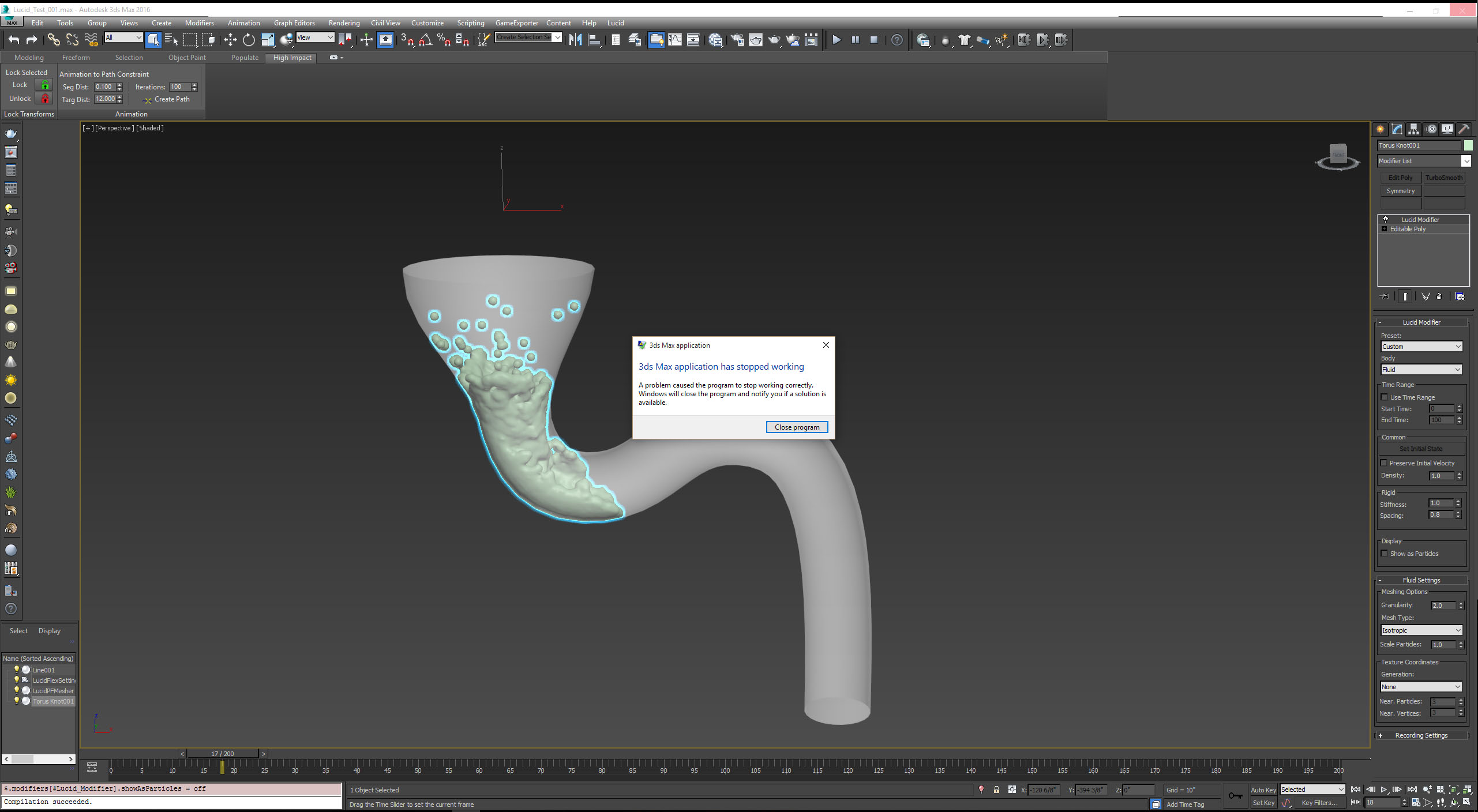Expand the Recording Settings rollout
This screenshot has height=812, width=1478.
coord(1421,735)
